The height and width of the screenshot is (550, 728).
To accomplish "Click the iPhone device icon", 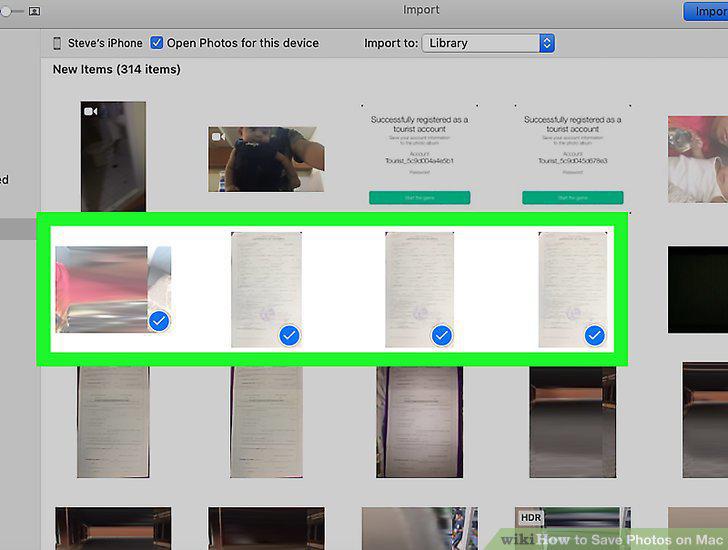I will [x=57, y=43].
